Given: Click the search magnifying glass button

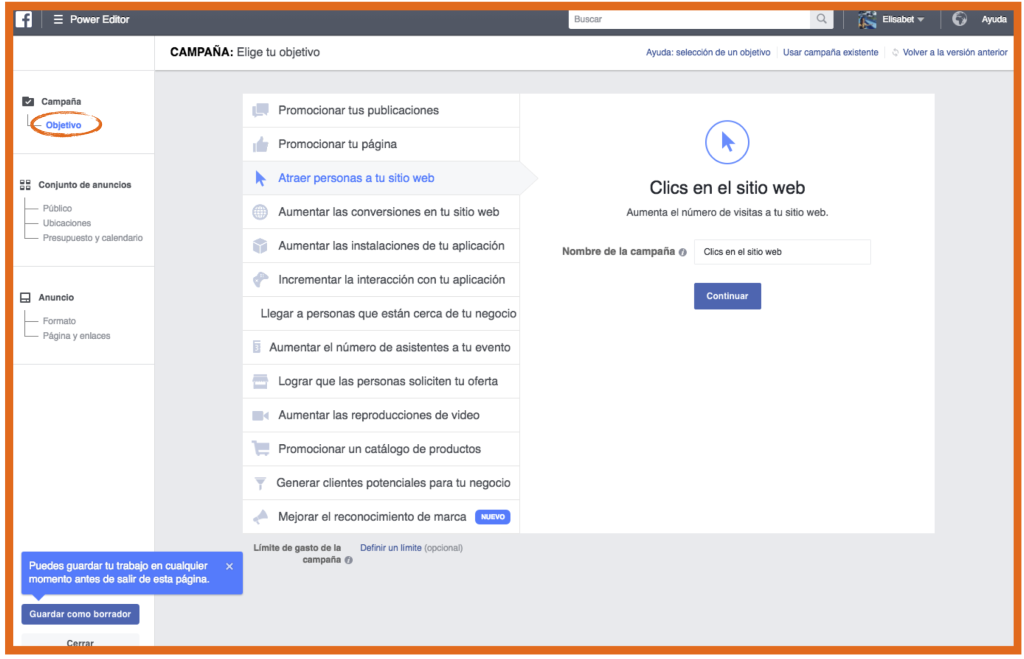Looking at the screenshot, I should [822, 19].
